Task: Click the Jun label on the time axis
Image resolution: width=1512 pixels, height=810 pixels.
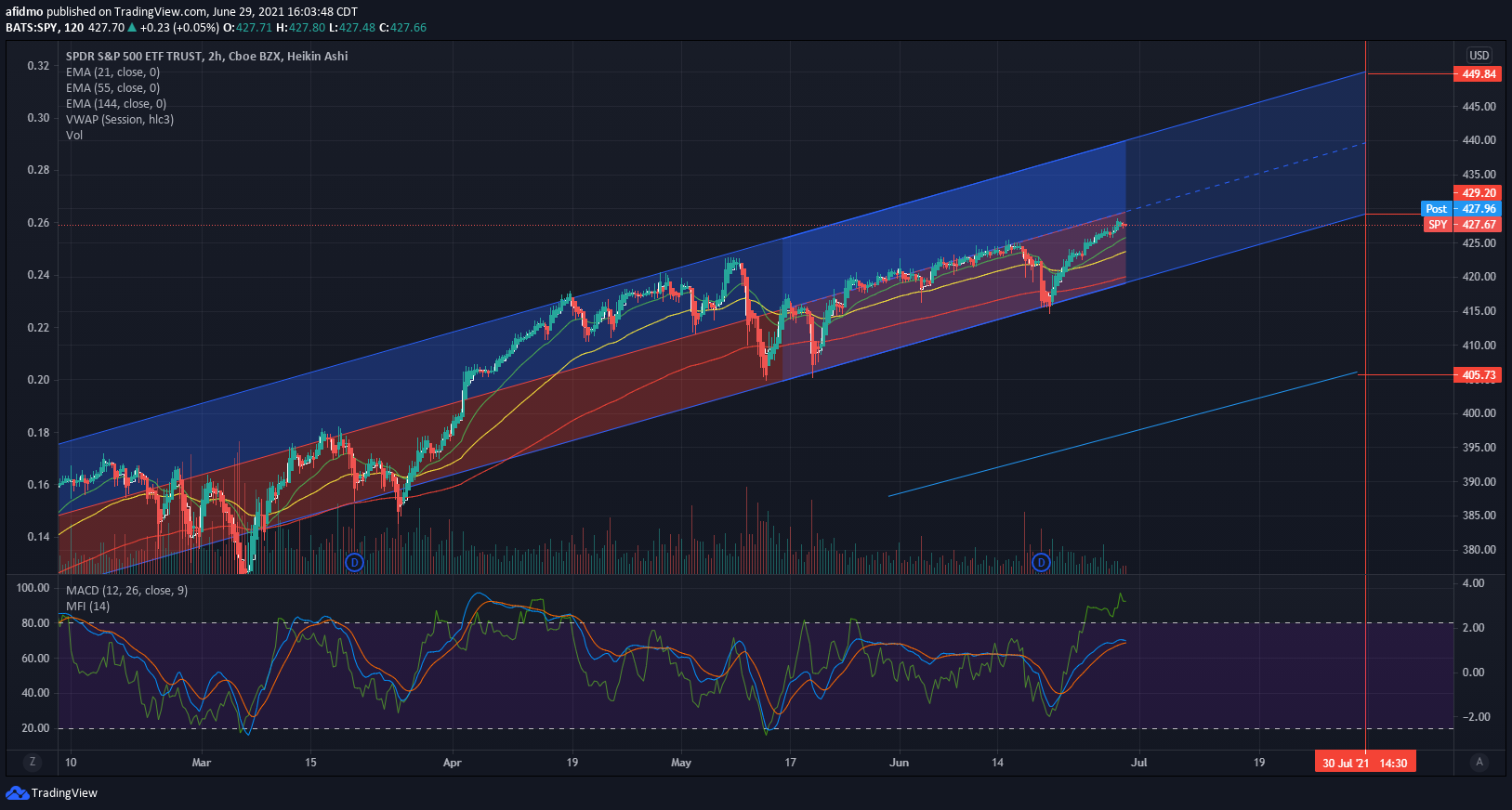Action: (899, 763)
